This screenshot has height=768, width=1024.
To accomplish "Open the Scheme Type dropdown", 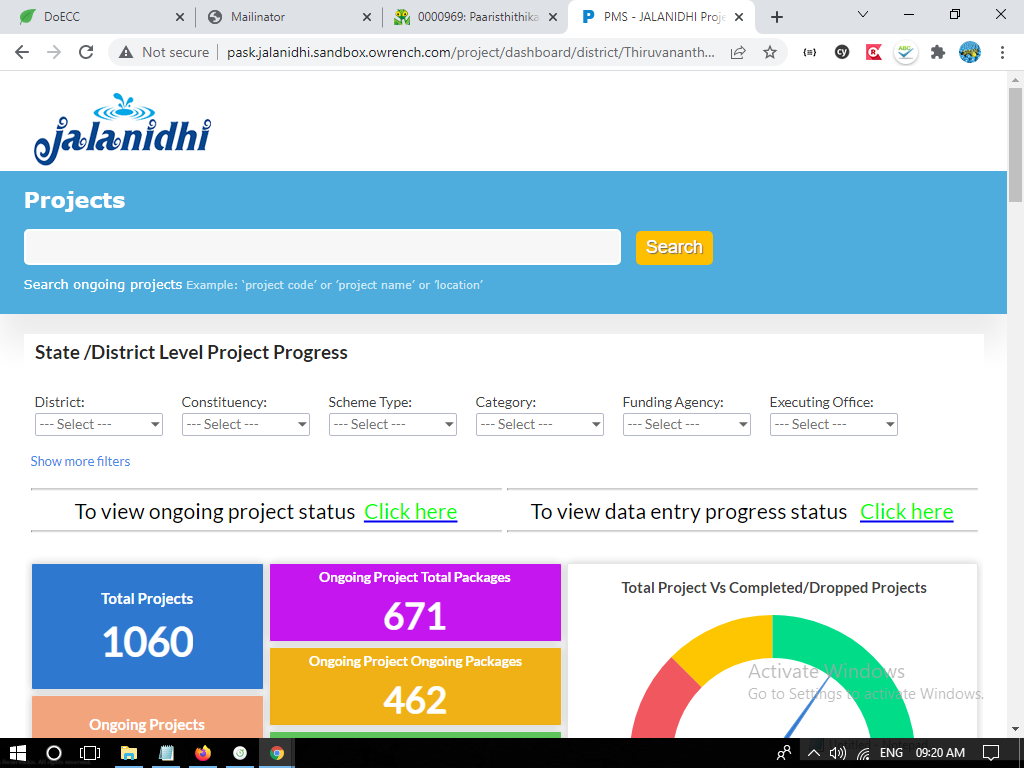I will [392, 425].
